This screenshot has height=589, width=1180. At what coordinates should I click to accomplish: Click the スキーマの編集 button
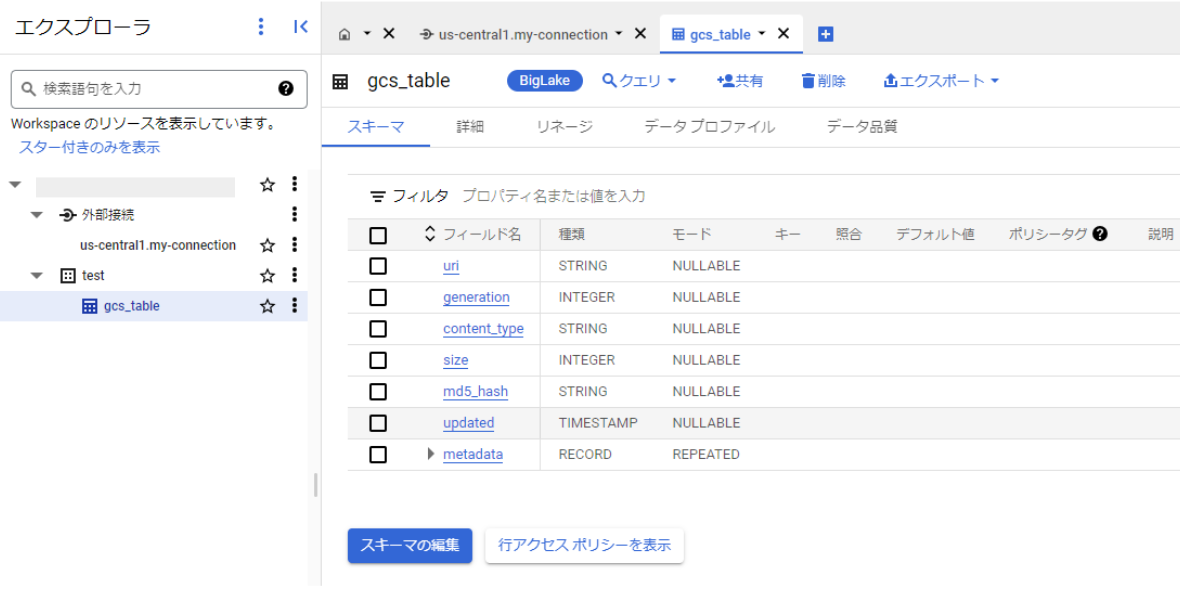pyautogui.click(x=410, y=545)
